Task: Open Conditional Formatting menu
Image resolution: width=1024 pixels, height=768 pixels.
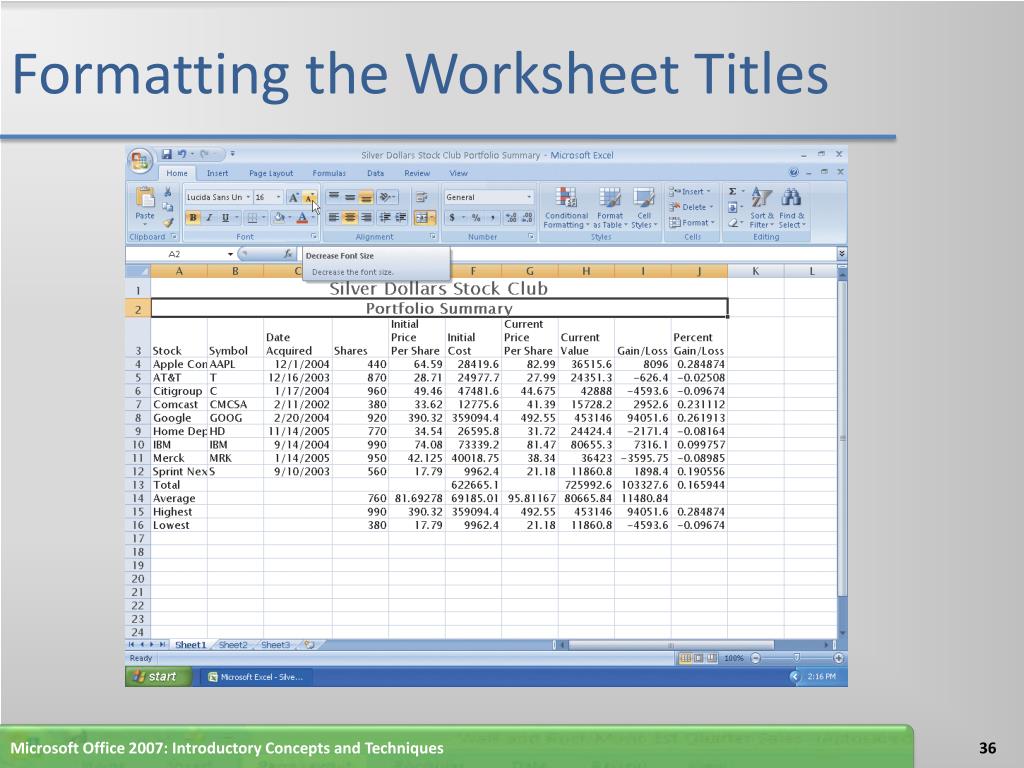Action: click(x=566, y=208)
